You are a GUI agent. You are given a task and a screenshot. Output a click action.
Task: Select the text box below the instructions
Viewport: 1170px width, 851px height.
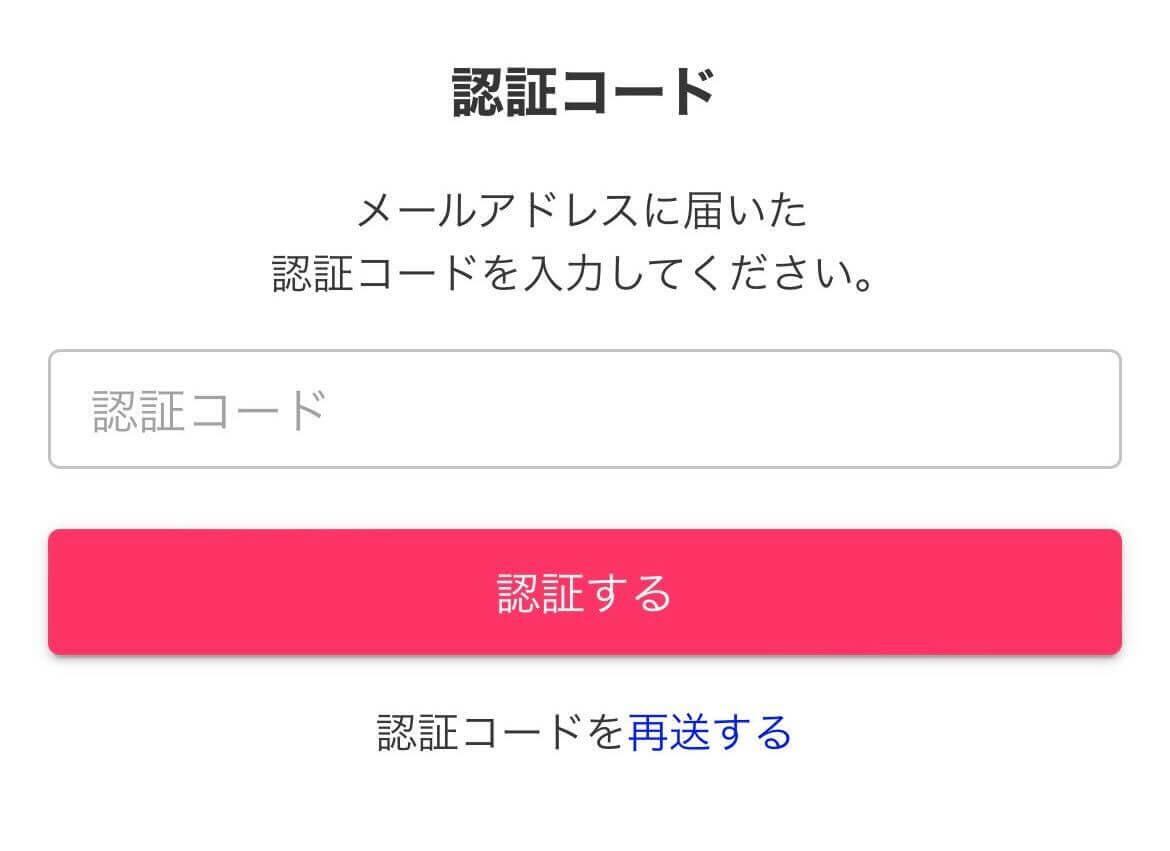pyautogui.click(x=584, y=409)
